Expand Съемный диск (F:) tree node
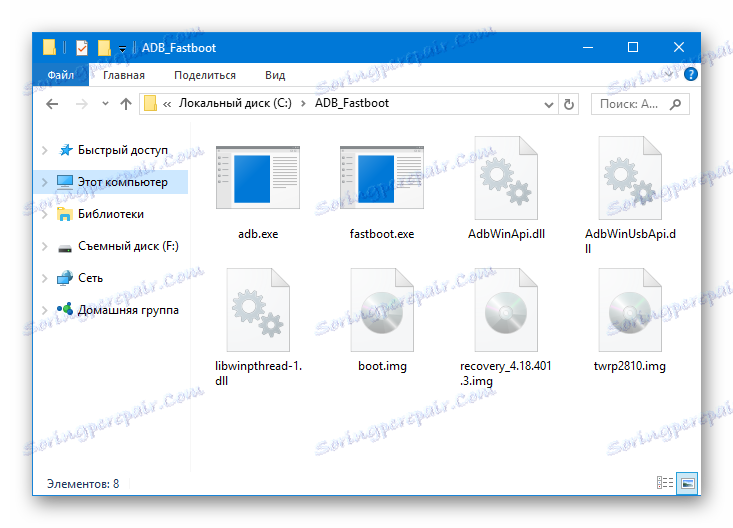Screen dimensions: 733x528 tap(45, 246)
